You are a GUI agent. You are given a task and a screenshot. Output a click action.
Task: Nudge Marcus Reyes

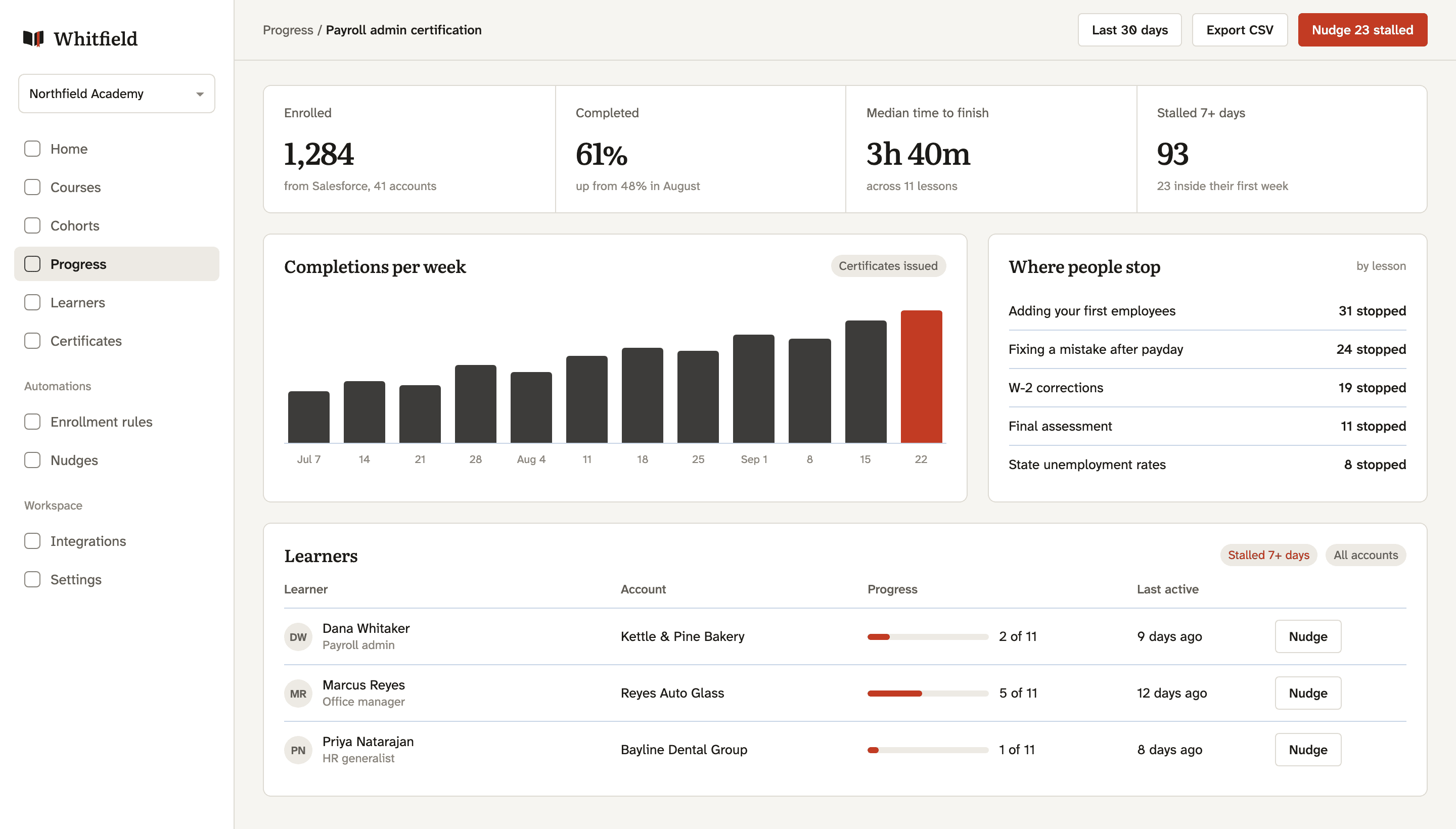[x=1307, y=693]
